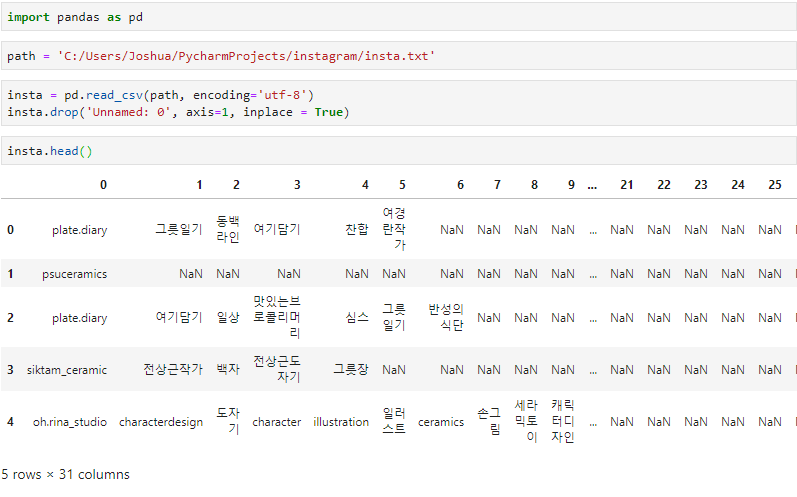Click row index label 4
Viewport: 797px width, 497px height.
10,422
